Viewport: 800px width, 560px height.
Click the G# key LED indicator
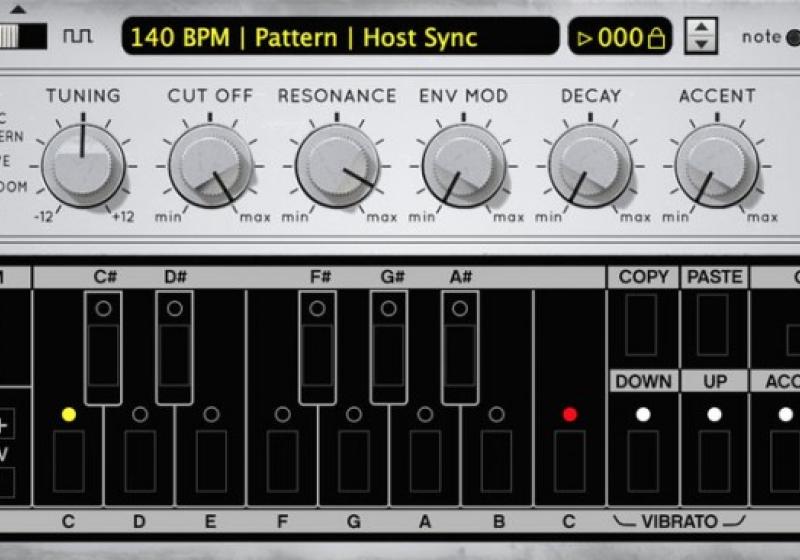pos(388,309)
